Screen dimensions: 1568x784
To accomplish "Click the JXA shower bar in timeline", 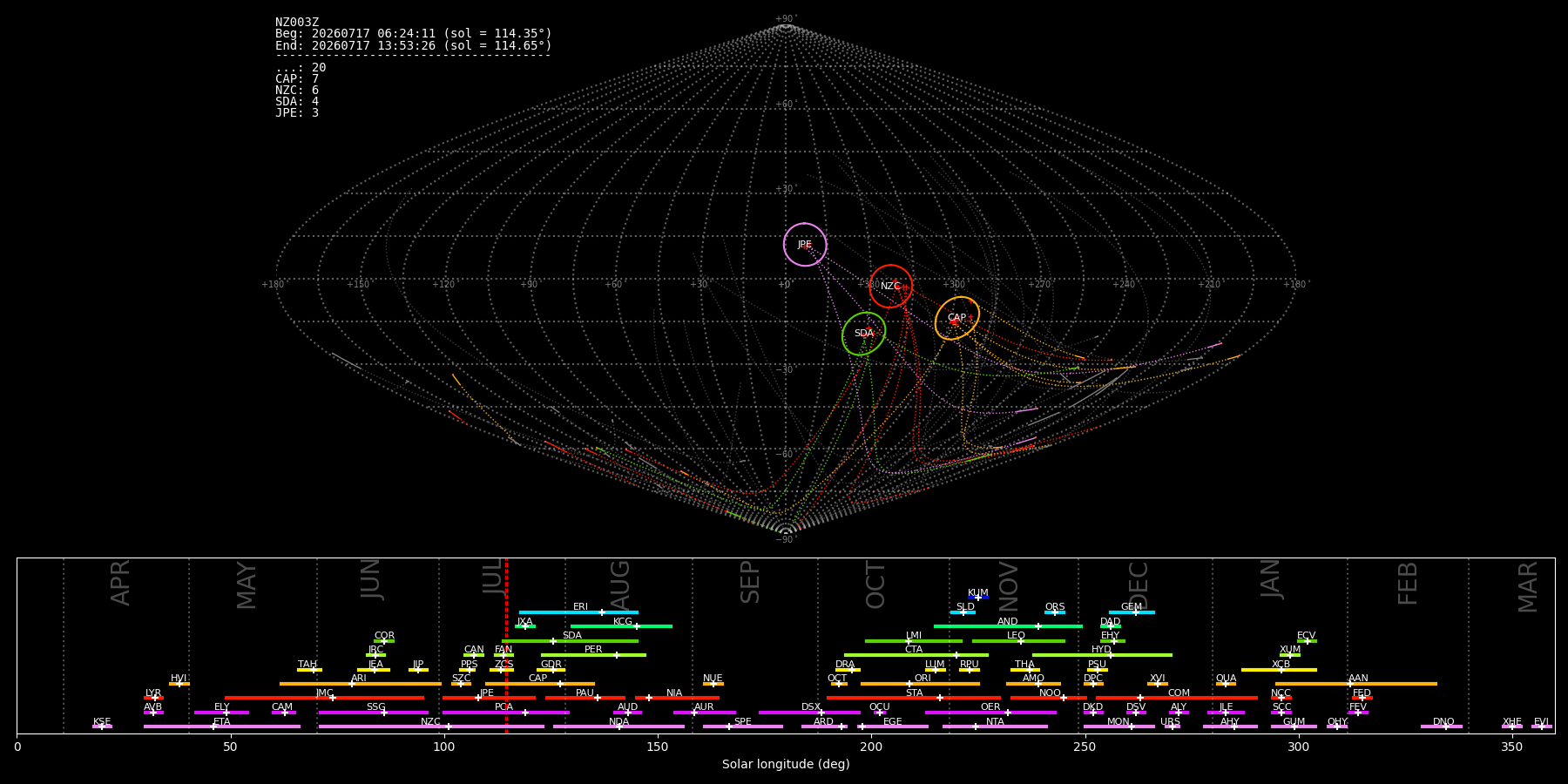I will (525, 626).
